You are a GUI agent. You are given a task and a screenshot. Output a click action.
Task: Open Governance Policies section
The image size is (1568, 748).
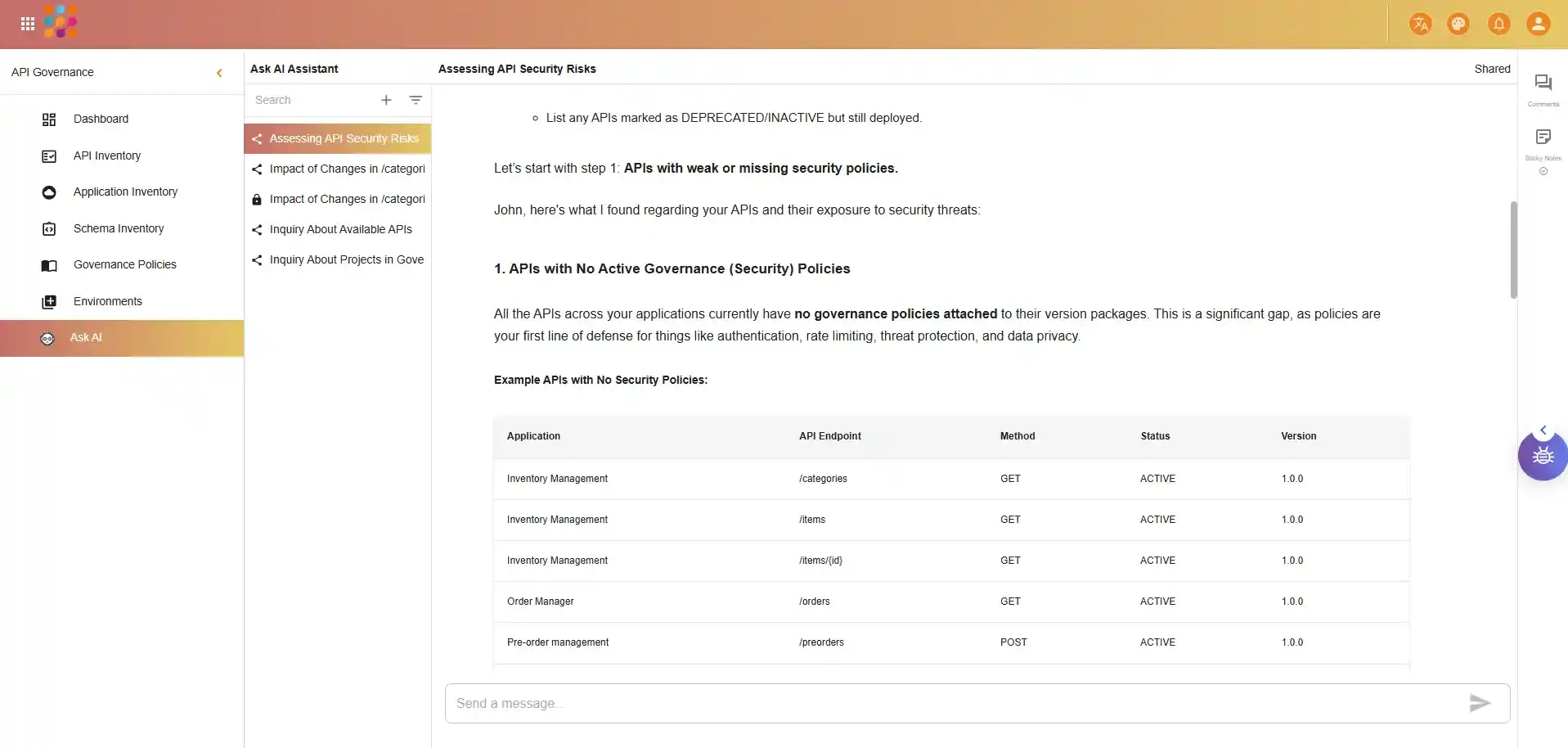pyautogui.click(x=124, y=264)
